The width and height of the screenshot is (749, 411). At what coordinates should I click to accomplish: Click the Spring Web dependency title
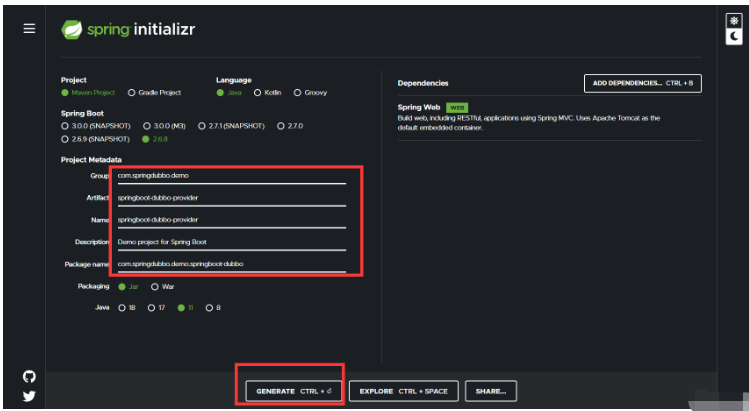tap(418, 107)
